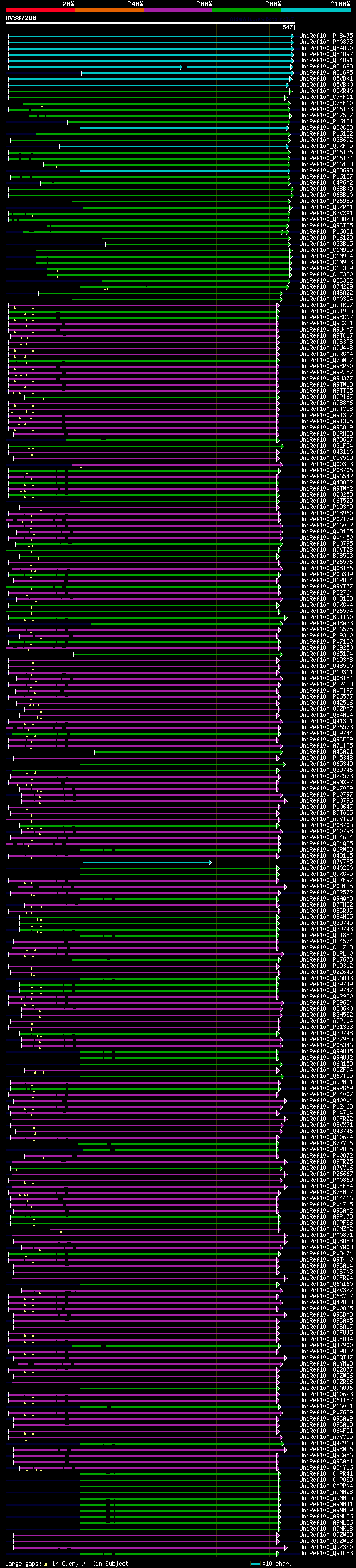Select UniRef100_P16133 label
This screenshot has width=356, height=1568.
point(326,109)
